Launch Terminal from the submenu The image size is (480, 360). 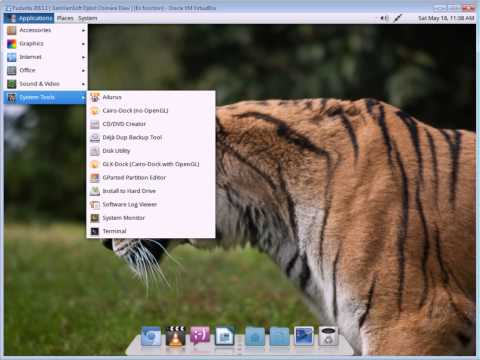pyautogui.click(x=151, y=231)
